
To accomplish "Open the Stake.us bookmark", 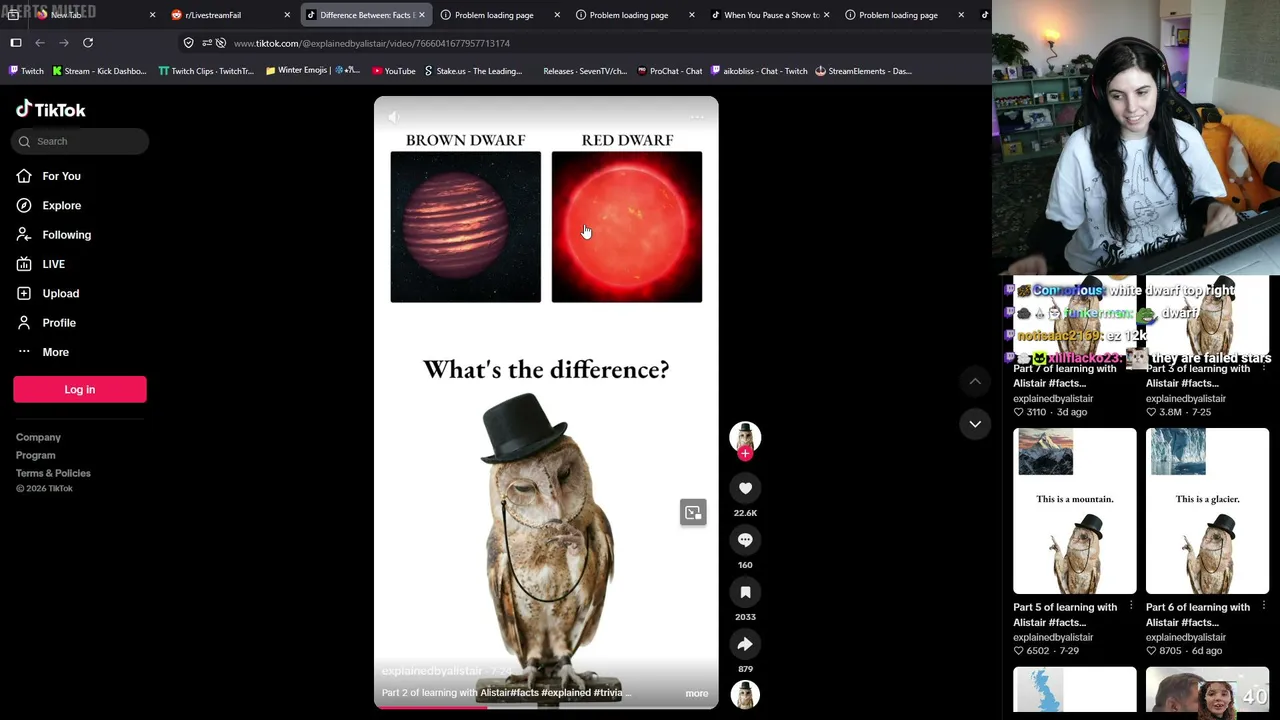I will pos(473,71).
